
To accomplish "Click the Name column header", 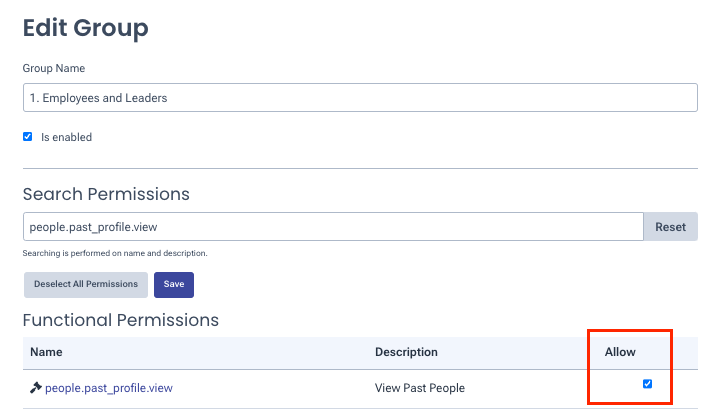I will [46, 352].
